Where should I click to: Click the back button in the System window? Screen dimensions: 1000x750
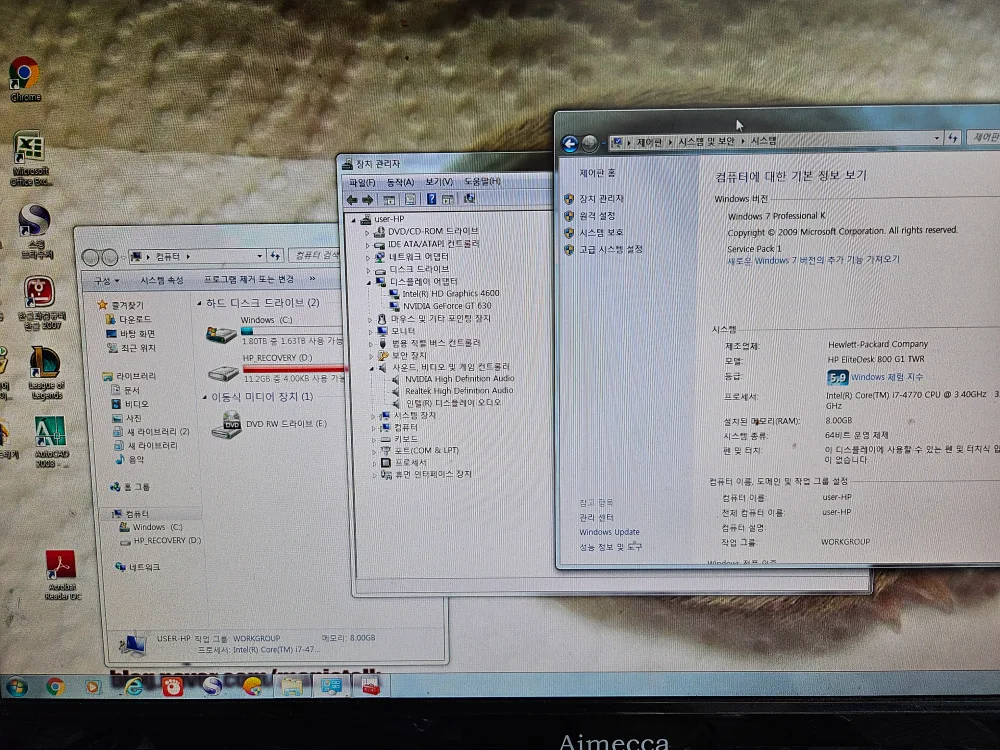point(570,143)
